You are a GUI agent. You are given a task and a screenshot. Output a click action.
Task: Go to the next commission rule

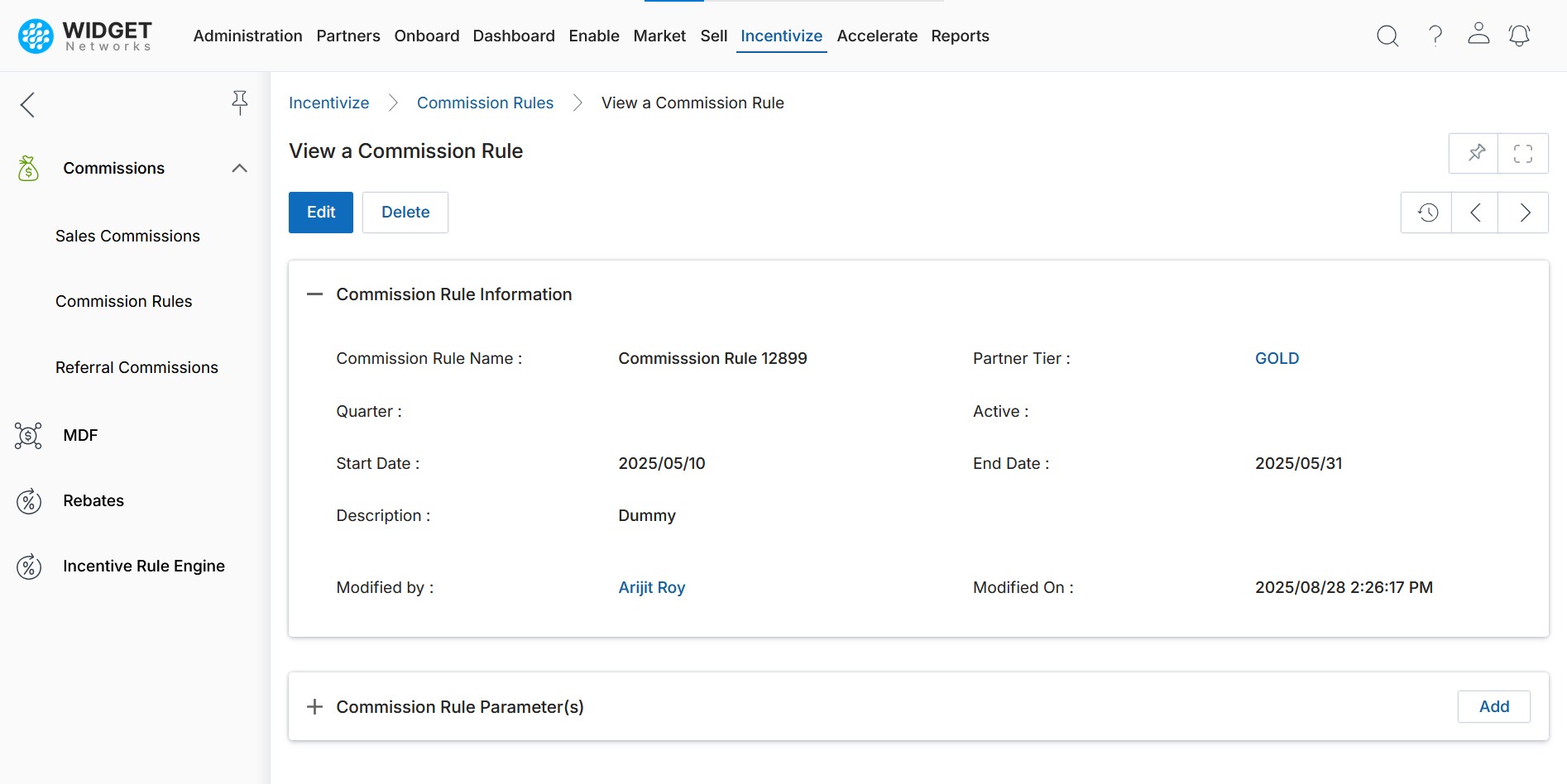[1524, 213]
